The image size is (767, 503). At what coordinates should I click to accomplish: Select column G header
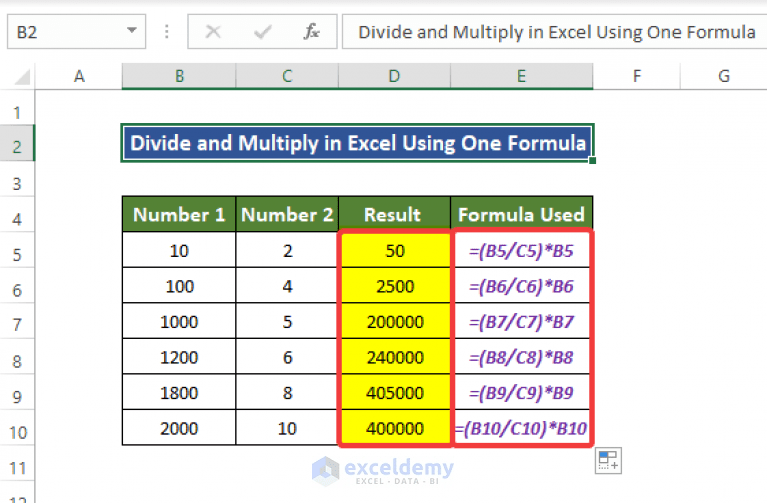tap(723, 76)
